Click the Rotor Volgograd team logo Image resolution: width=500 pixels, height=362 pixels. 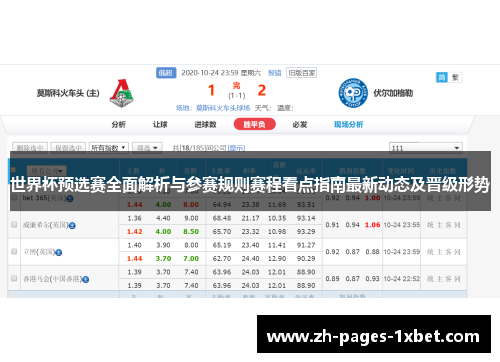coord(353,93)
